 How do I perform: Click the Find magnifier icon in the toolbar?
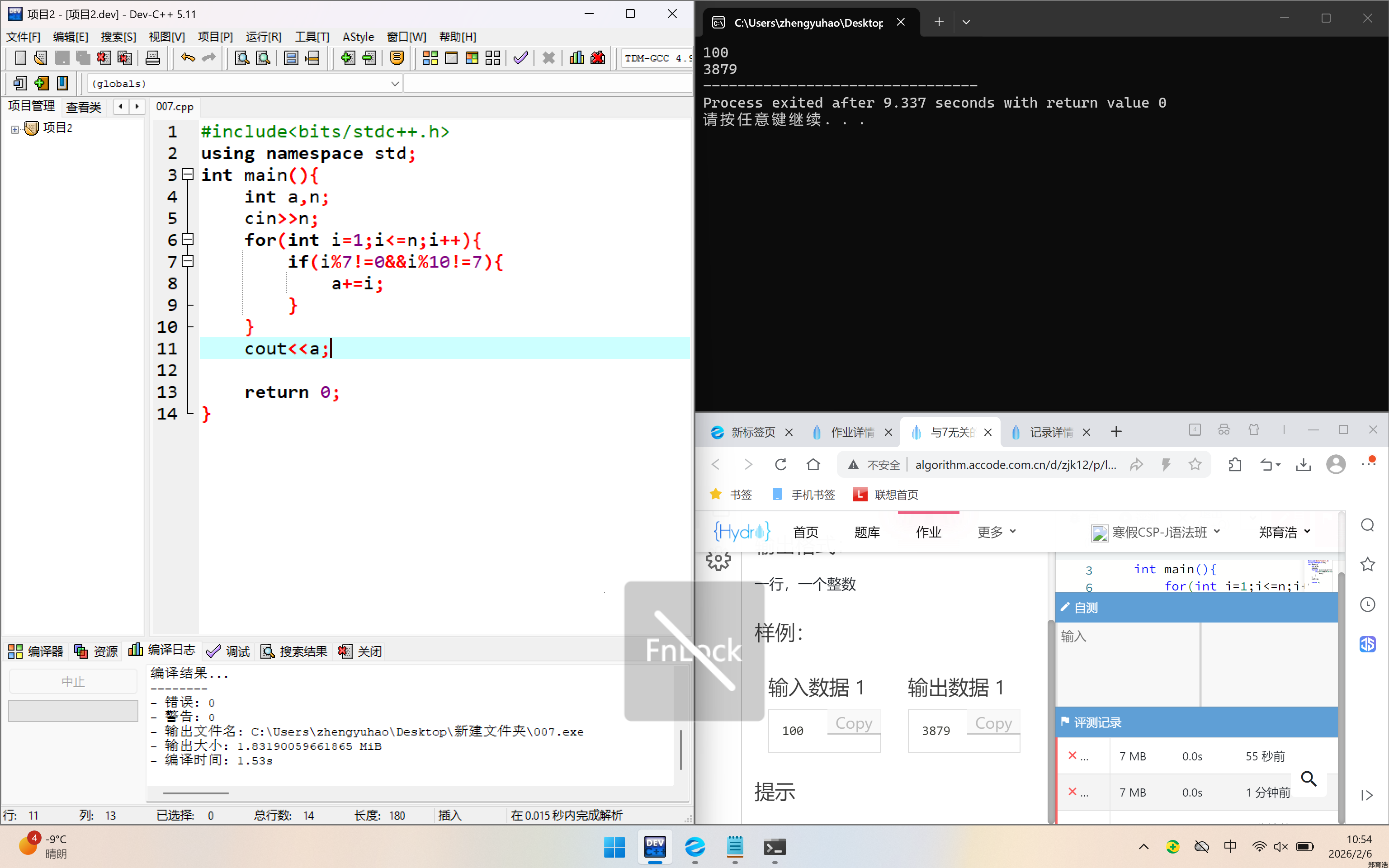[x=241, y=58]
